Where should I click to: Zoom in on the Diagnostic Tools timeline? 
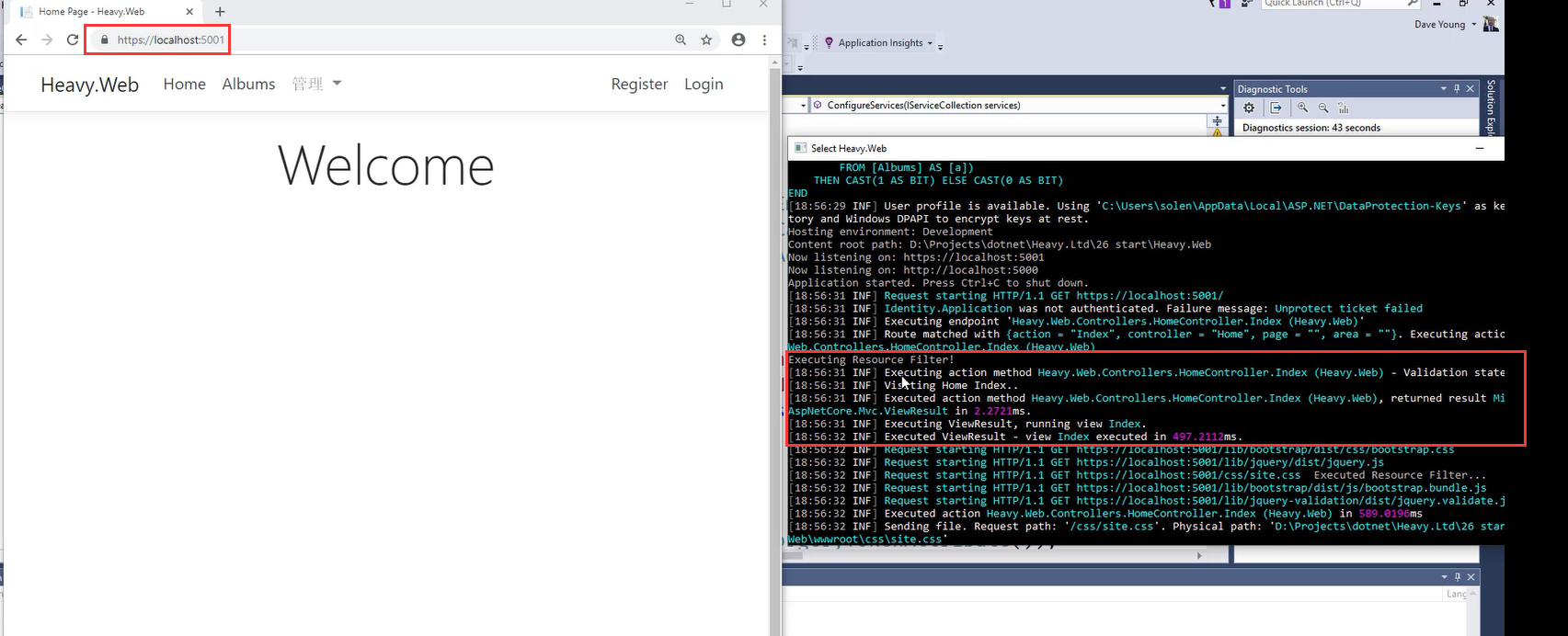click(x=1302, y=108)
